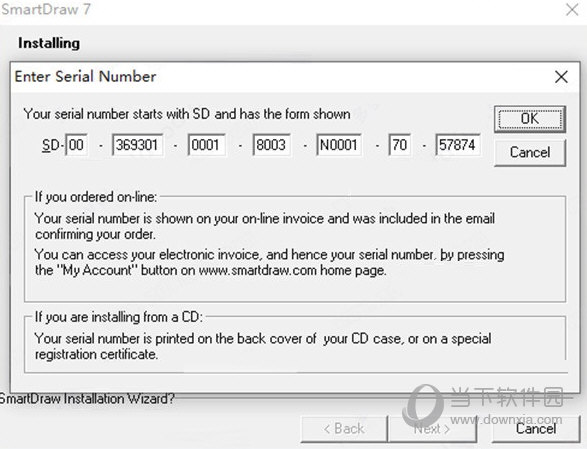Click the SD- prefix label
Image resolution: width=587 pixels, height=449 pixels.
pyautogui.click(x=53, y=145)
